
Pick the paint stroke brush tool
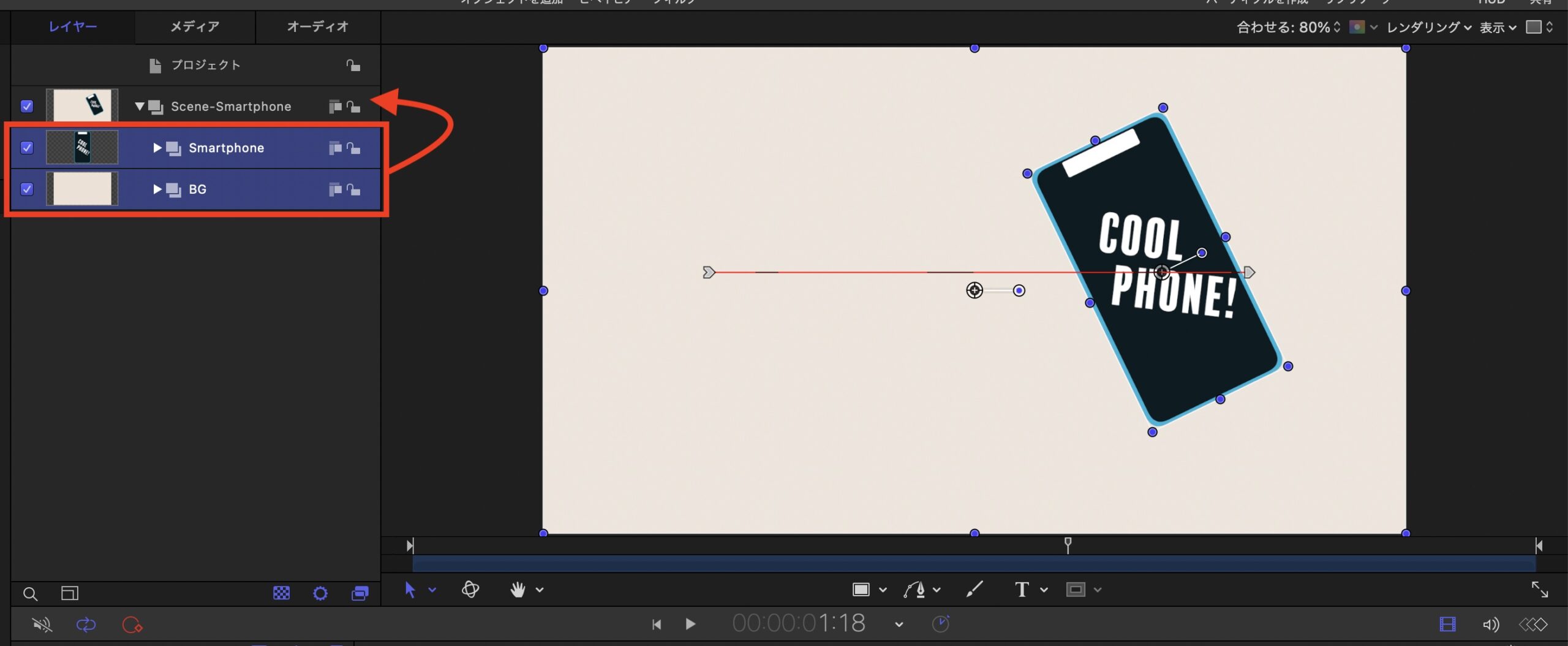(974, 590)
